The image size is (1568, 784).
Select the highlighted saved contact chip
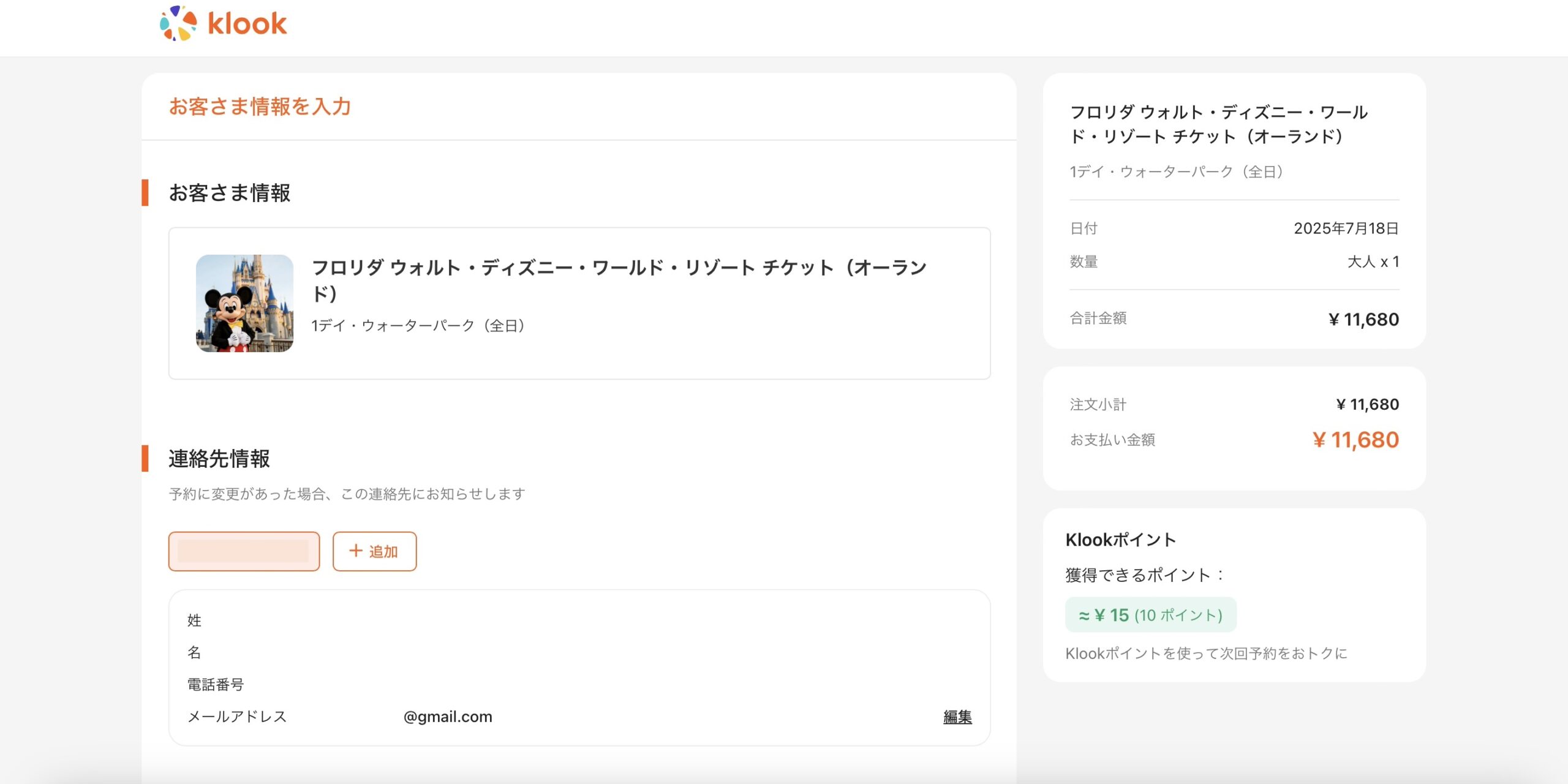point(244,551)
